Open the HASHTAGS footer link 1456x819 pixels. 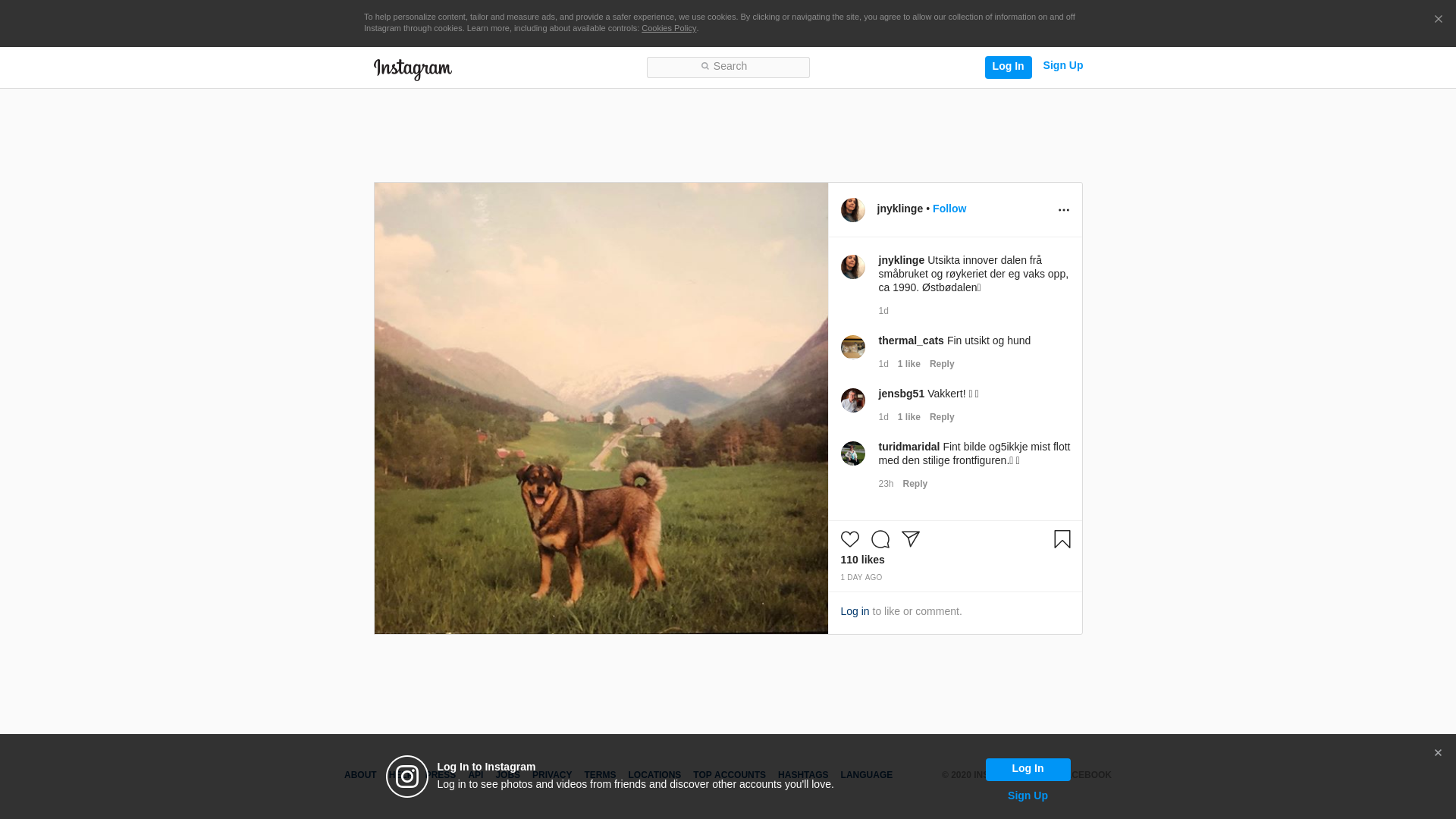point(802,775)
